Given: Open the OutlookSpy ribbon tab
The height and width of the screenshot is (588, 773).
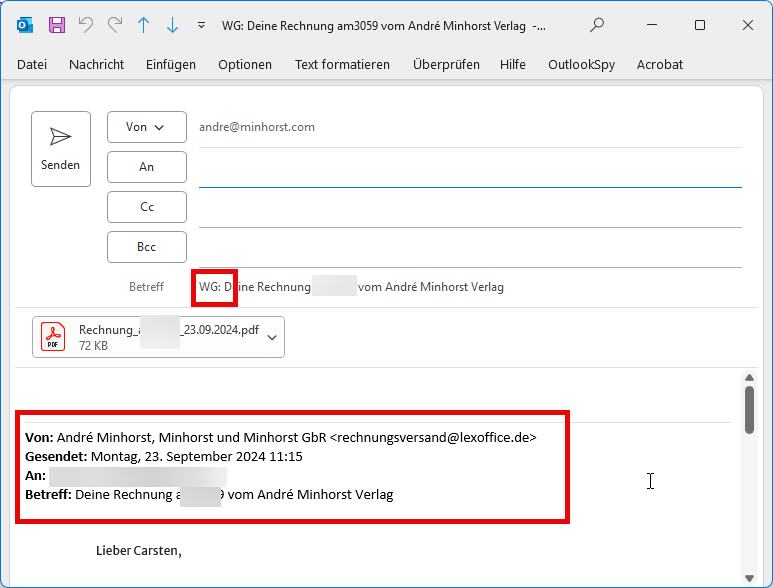Looking at the screenshot, I should [582, 65].
